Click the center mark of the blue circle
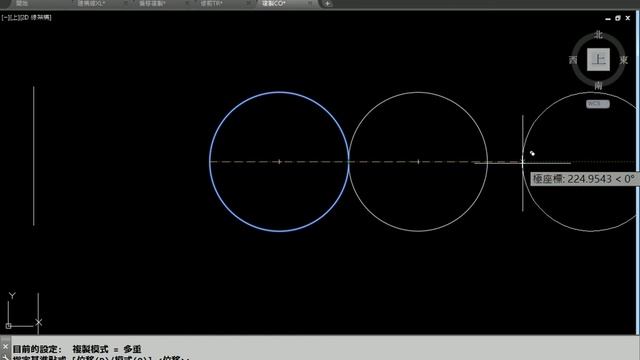Viewport: 640px width, 360px height. [279, 162]
